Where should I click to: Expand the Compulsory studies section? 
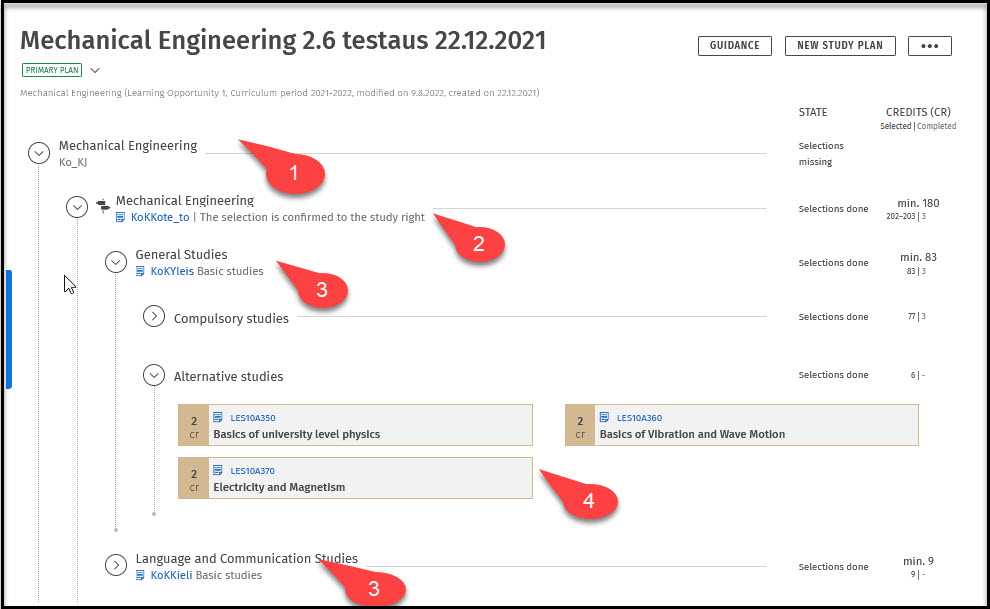pos(153,317)
